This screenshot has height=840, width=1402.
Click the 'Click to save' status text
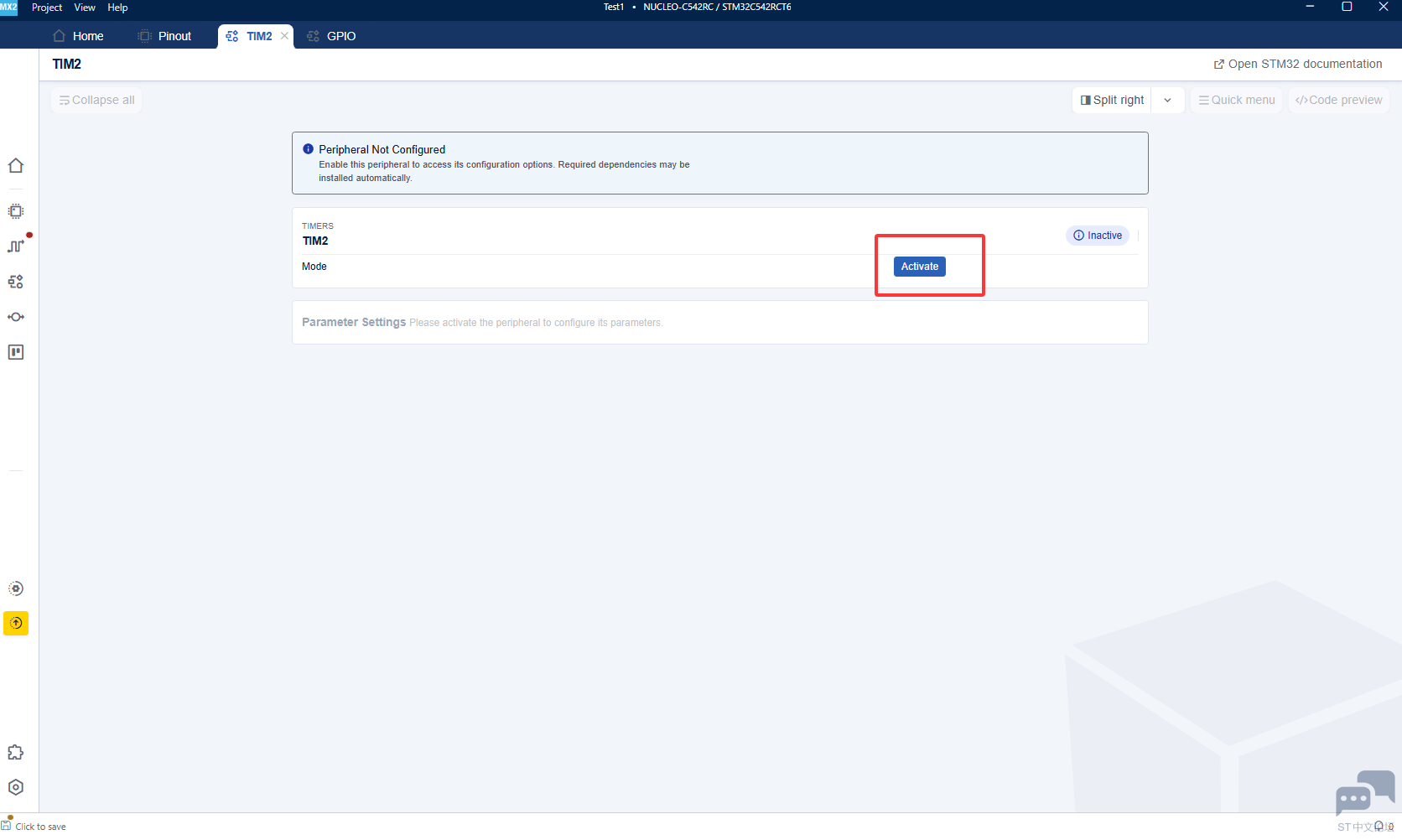tap(40, 827)
